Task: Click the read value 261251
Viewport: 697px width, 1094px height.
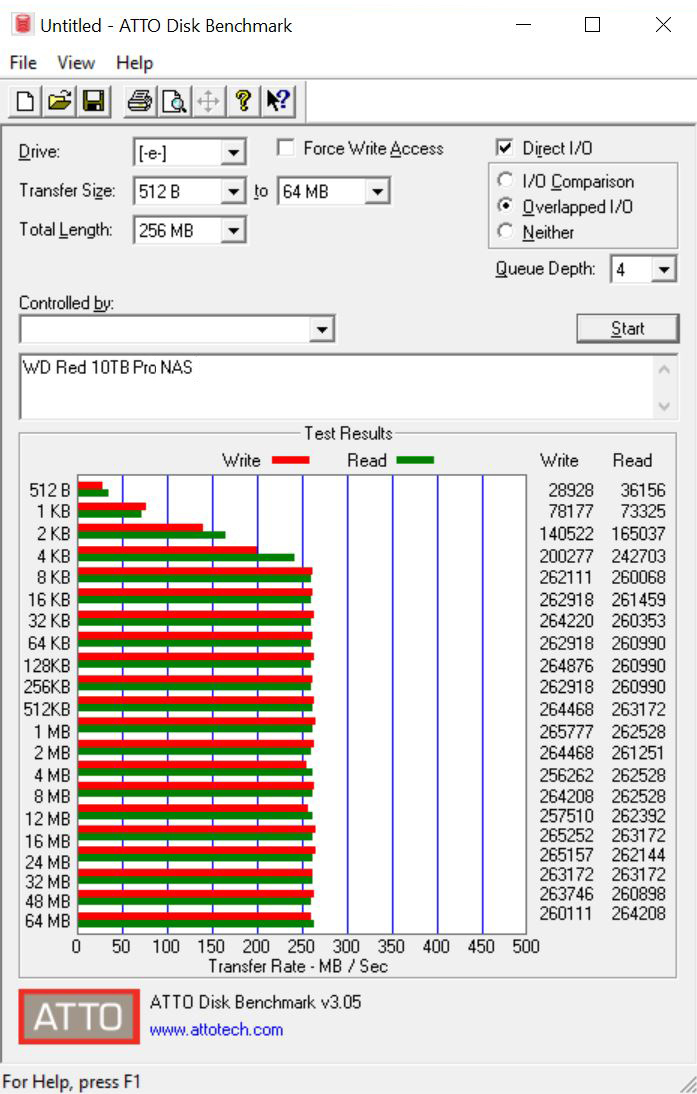Action: point(638,753)
